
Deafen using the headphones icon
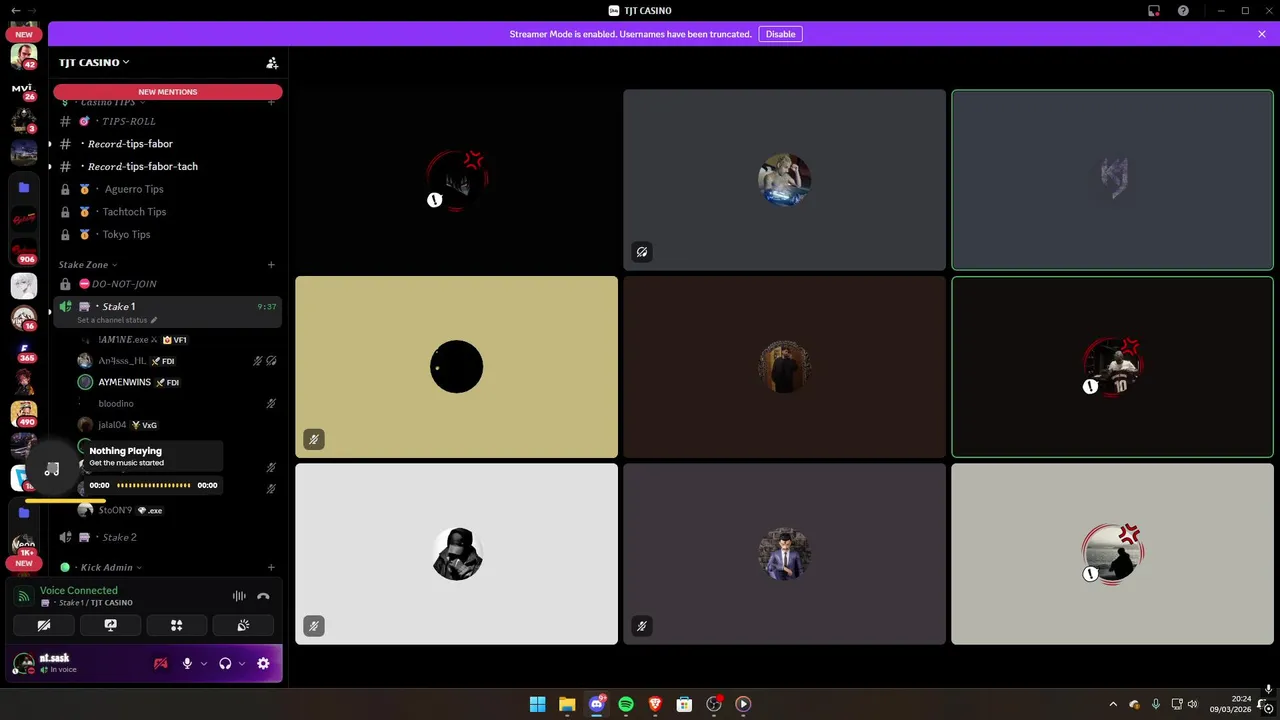225,663
